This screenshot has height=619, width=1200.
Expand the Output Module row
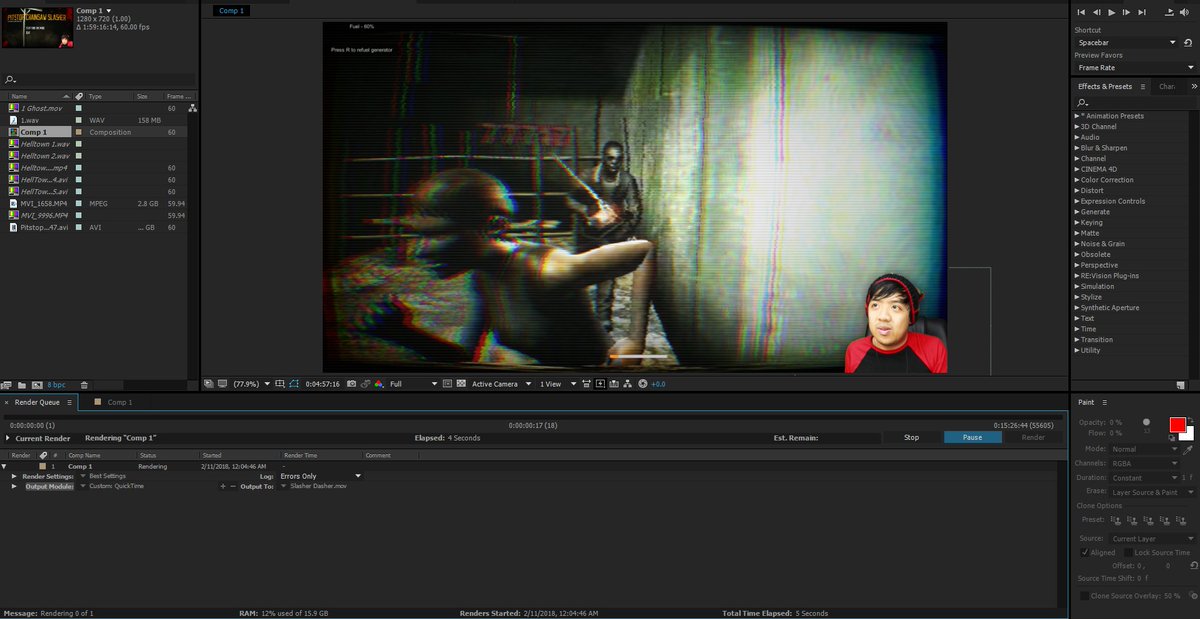[14, 486]
